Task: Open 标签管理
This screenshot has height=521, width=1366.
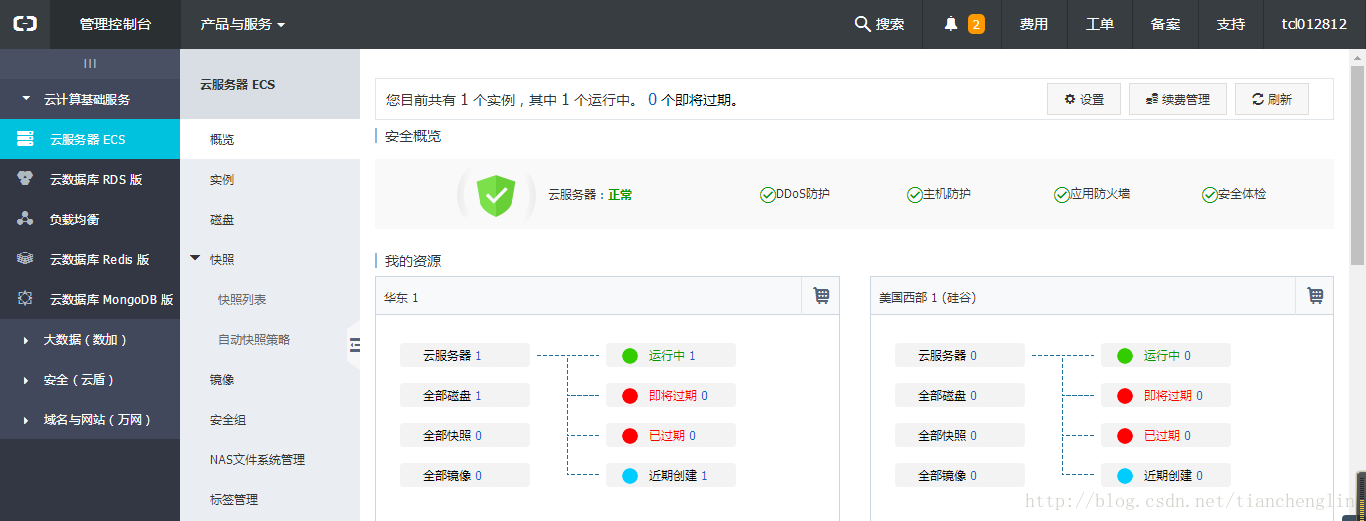Action: tap(270, 499)
